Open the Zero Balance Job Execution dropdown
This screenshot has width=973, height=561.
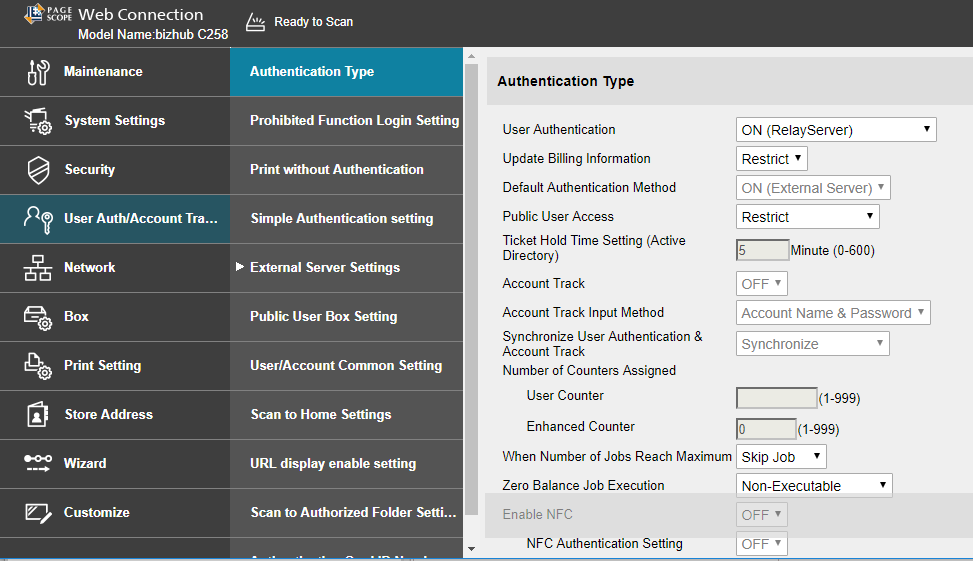click(x=814, y=486)
